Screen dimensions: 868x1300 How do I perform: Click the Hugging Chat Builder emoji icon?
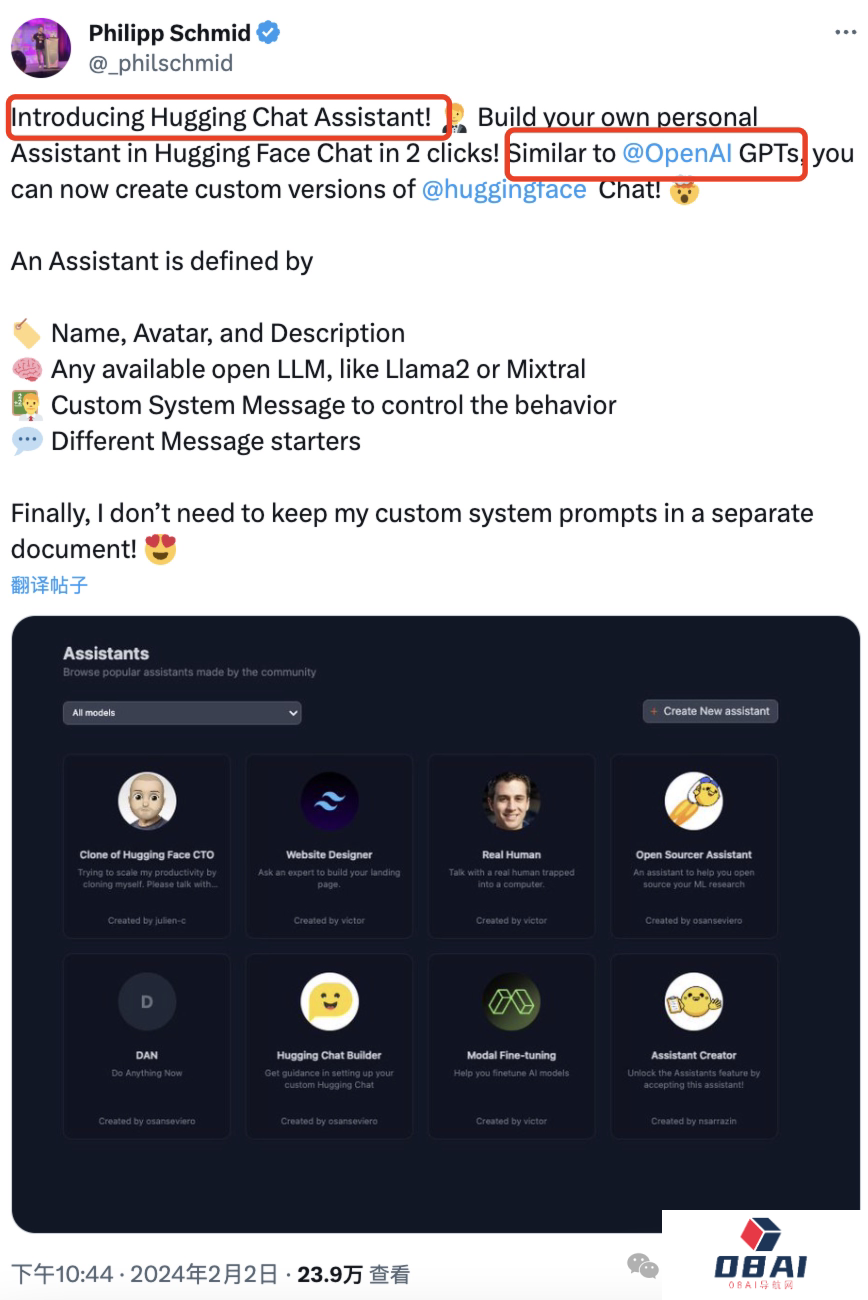pyautogui.click(x=329, y=1001)
